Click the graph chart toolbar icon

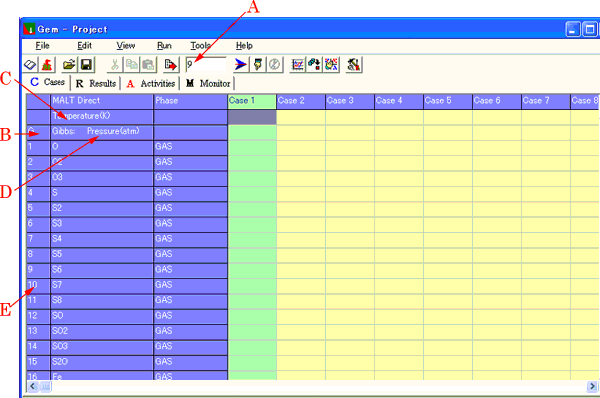(x=297, y=65)
